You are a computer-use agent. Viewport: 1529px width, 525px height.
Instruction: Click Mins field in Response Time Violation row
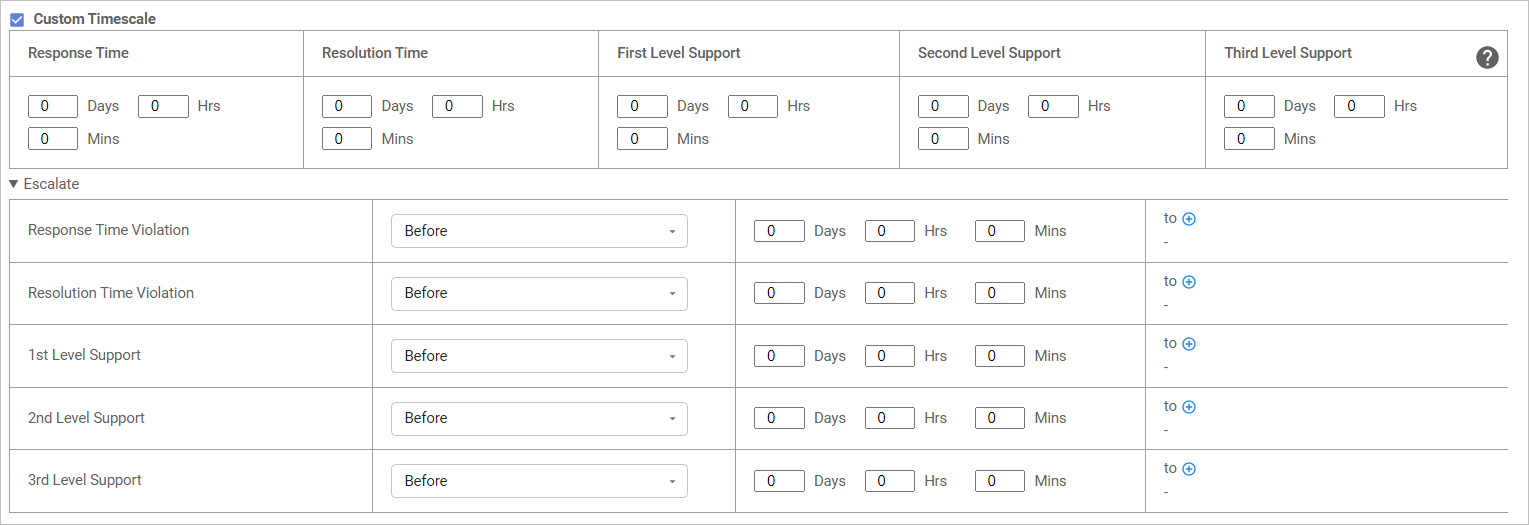pyautogui.click(x=999, y=231)
